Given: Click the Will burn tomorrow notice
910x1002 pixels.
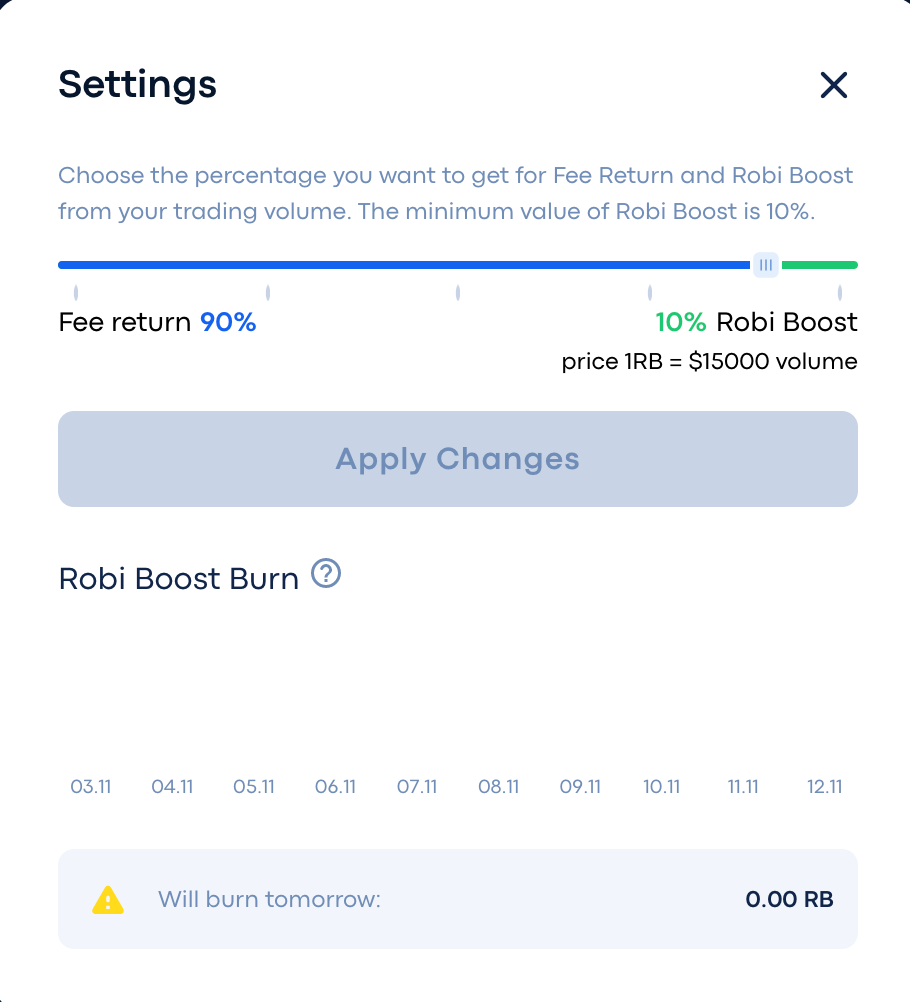Looking at the screenshot, I should click(x=458, y=899).
